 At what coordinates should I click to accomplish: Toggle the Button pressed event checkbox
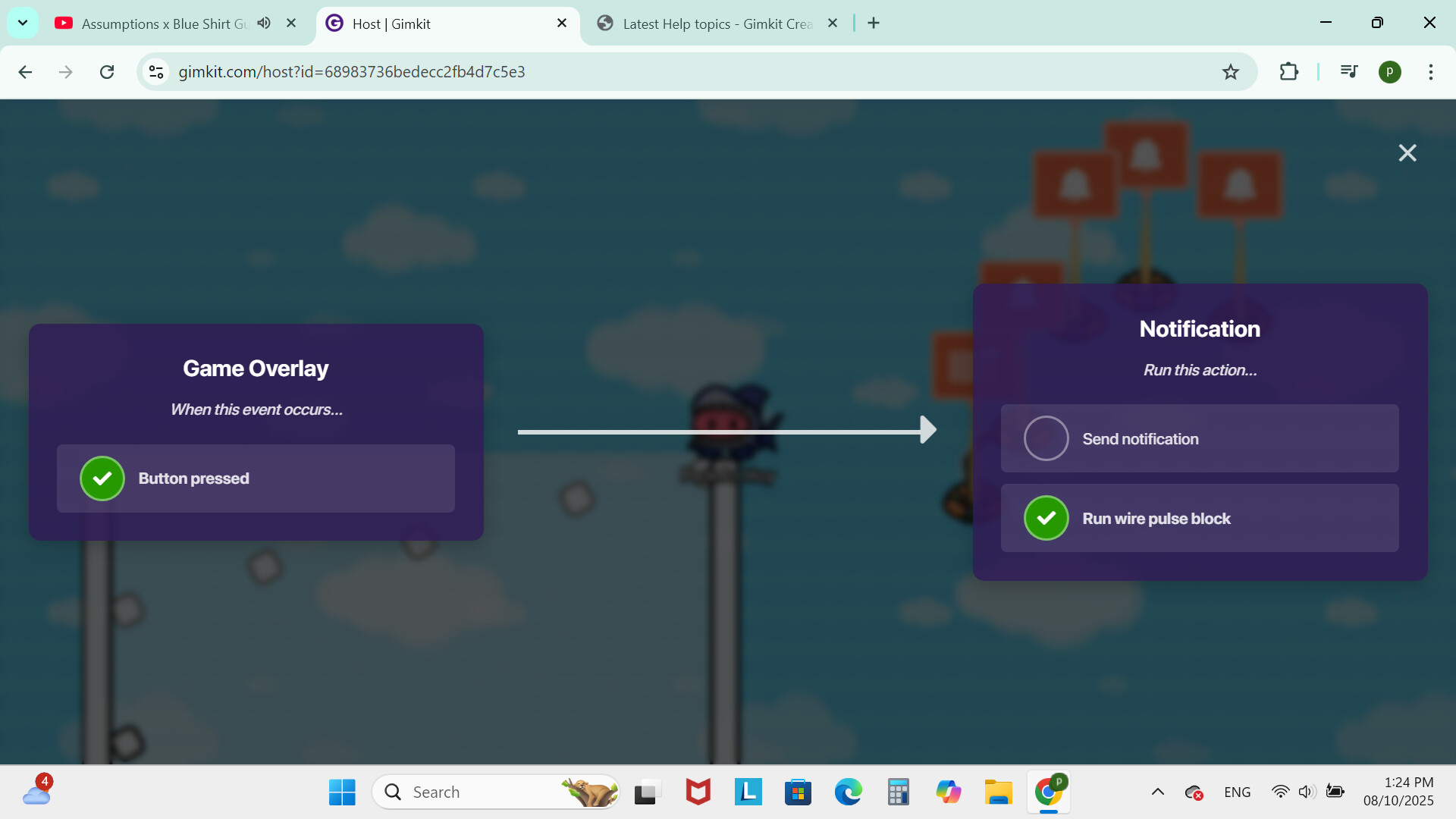coord(102,479)
